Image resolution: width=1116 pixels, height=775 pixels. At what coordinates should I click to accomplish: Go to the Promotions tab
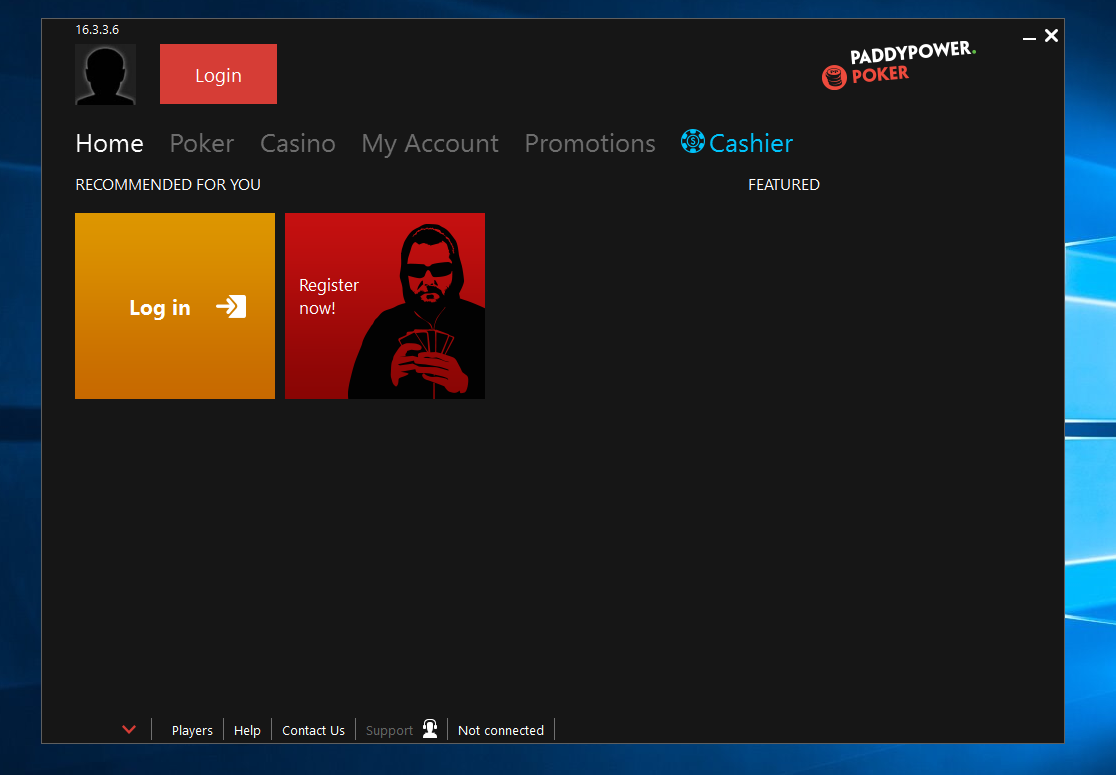point(590,143)
